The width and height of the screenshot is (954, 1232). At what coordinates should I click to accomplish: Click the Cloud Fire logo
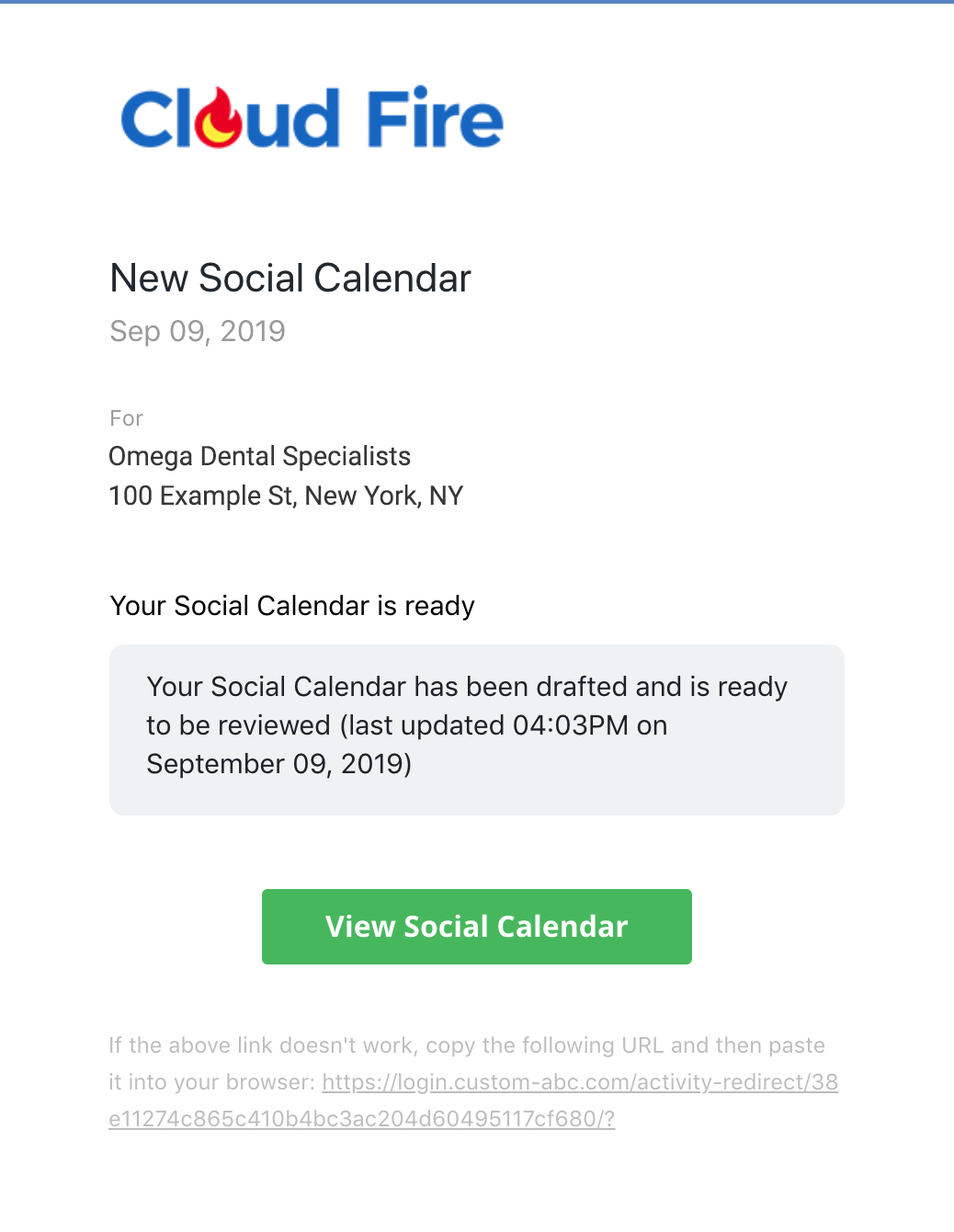(312, 118)
